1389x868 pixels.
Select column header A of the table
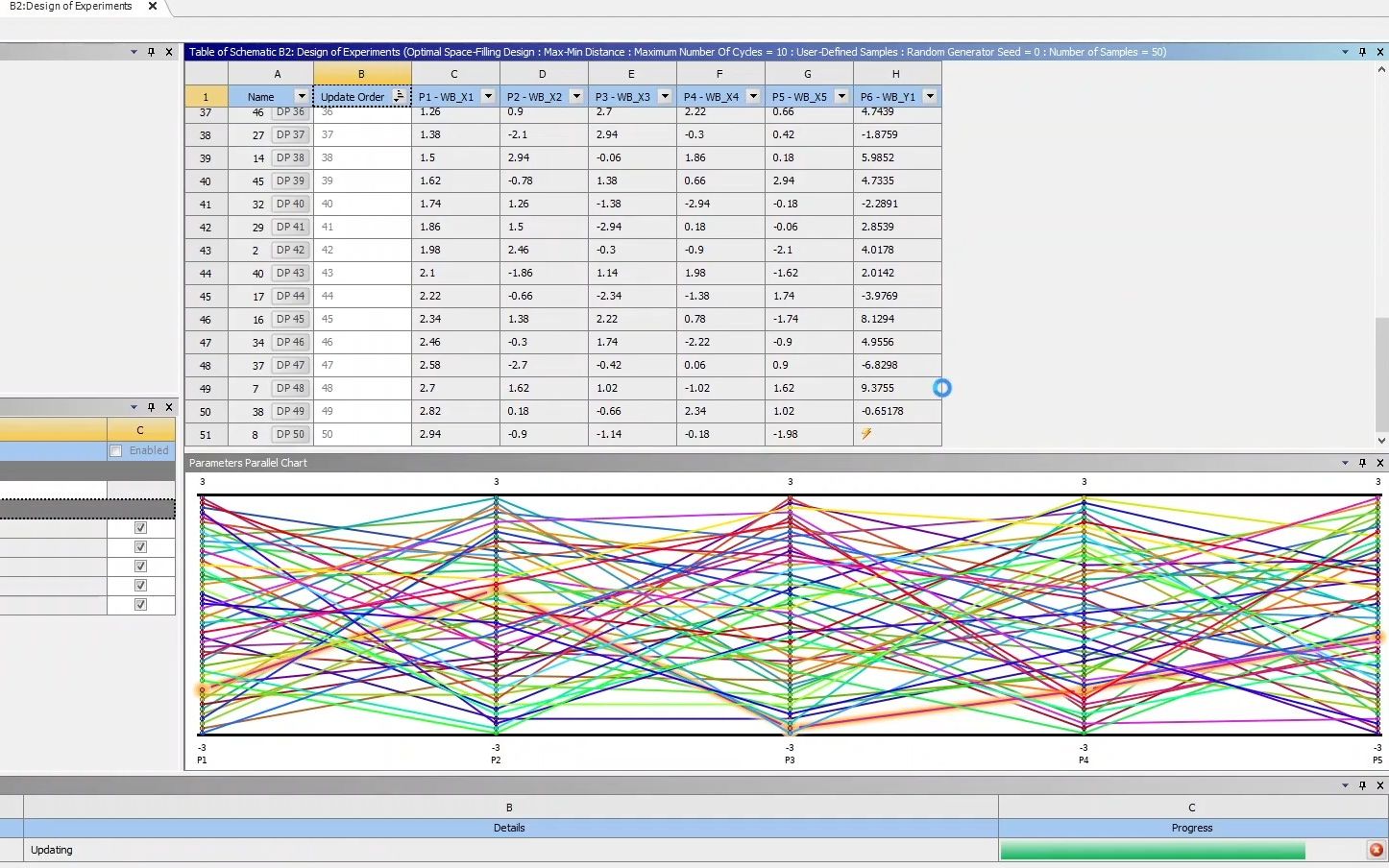[278, 74]
